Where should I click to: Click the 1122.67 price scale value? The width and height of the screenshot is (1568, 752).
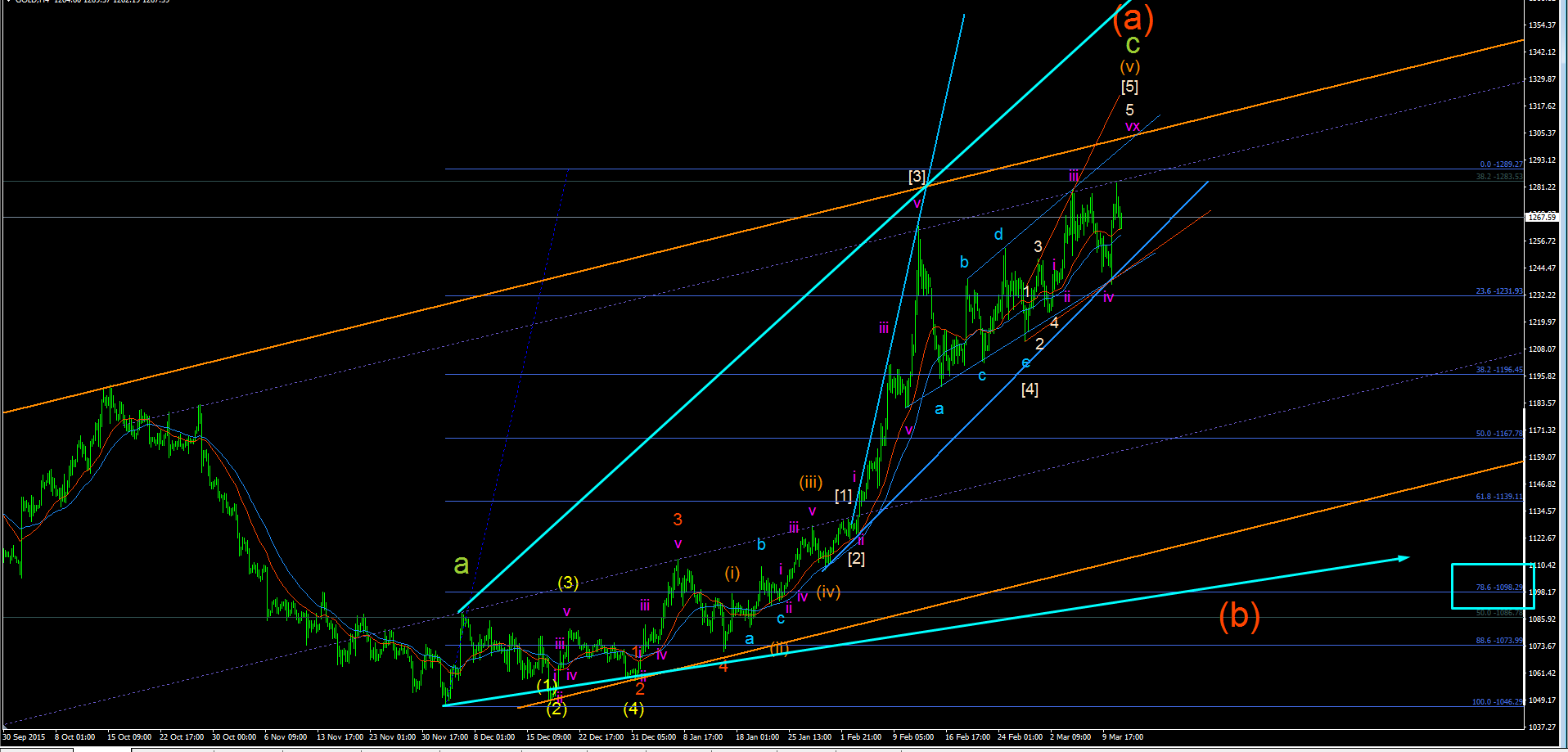[x=1543, y=538]
